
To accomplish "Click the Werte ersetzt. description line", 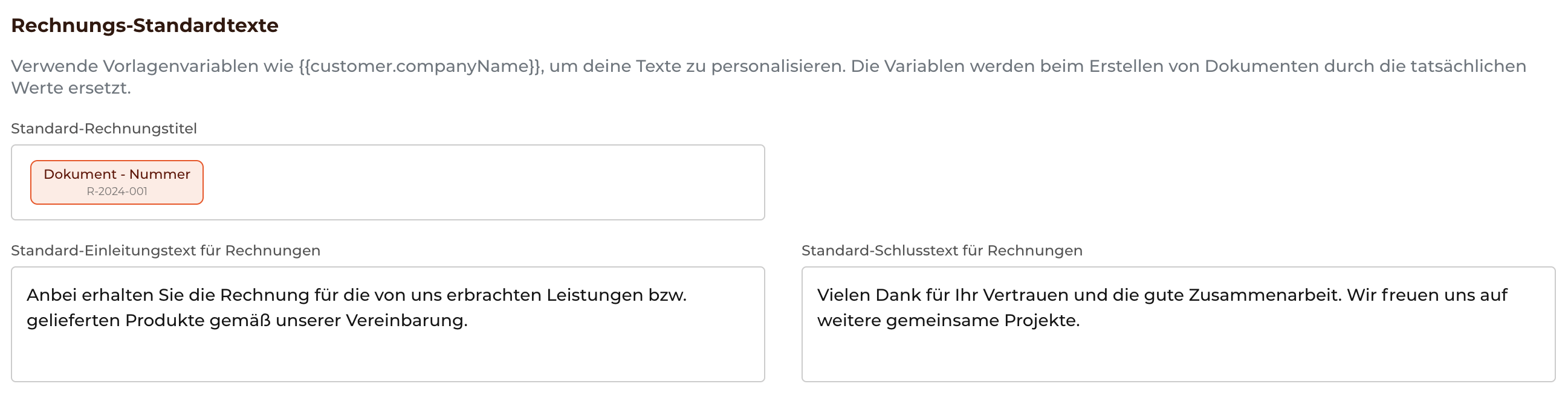I will [x=71, y=88].
